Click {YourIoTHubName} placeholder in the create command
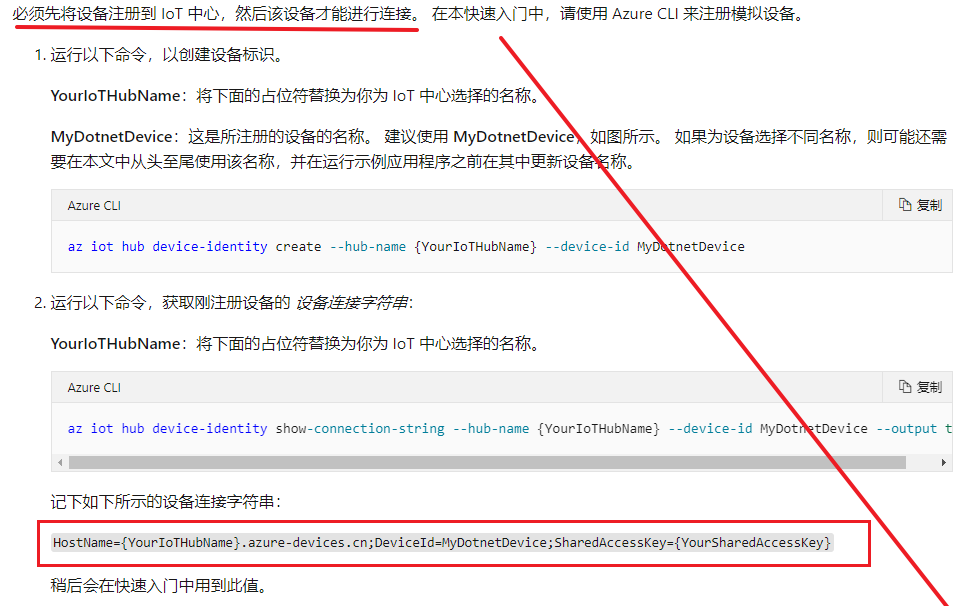The image size is (980, 606). [475, 246]
